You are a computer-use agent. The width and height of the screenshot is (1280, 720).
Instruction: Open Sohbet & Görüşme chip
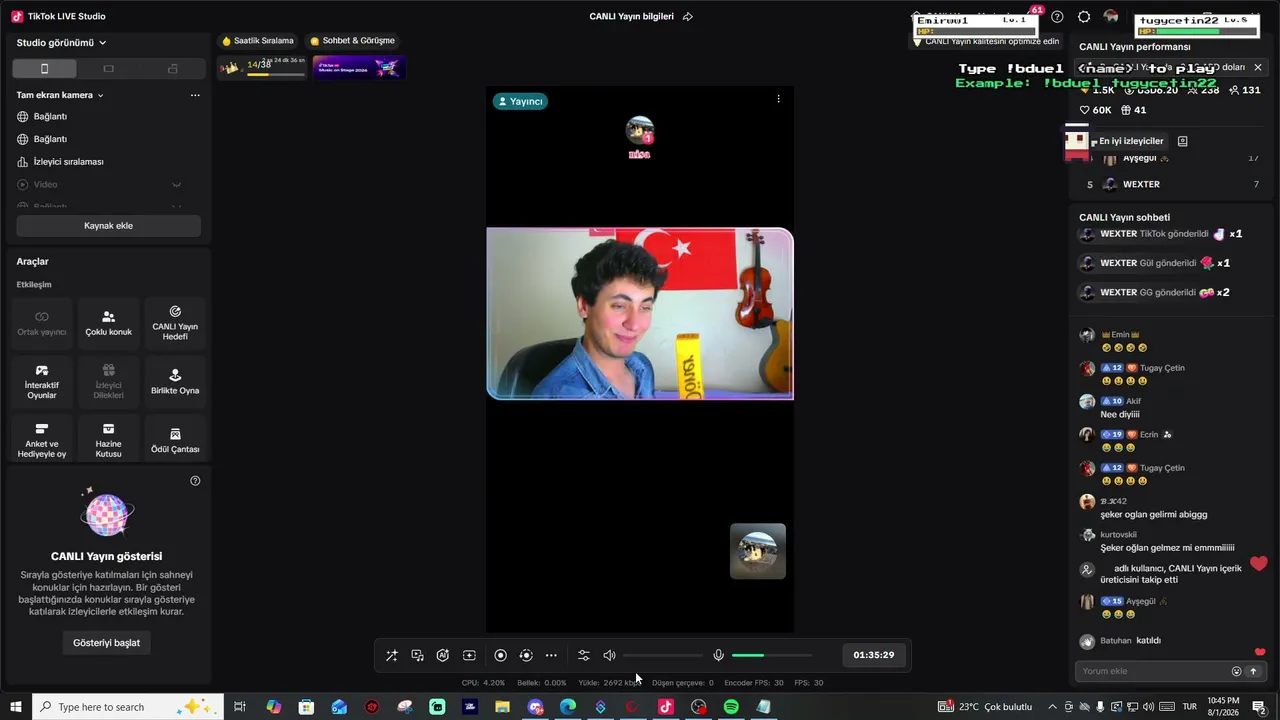pos(352,41)
